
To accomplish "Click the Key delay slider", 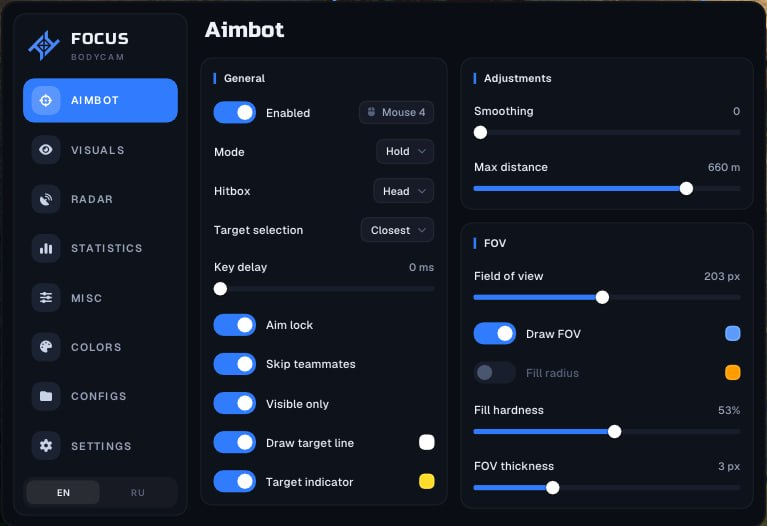I will (x=324, y=289).
